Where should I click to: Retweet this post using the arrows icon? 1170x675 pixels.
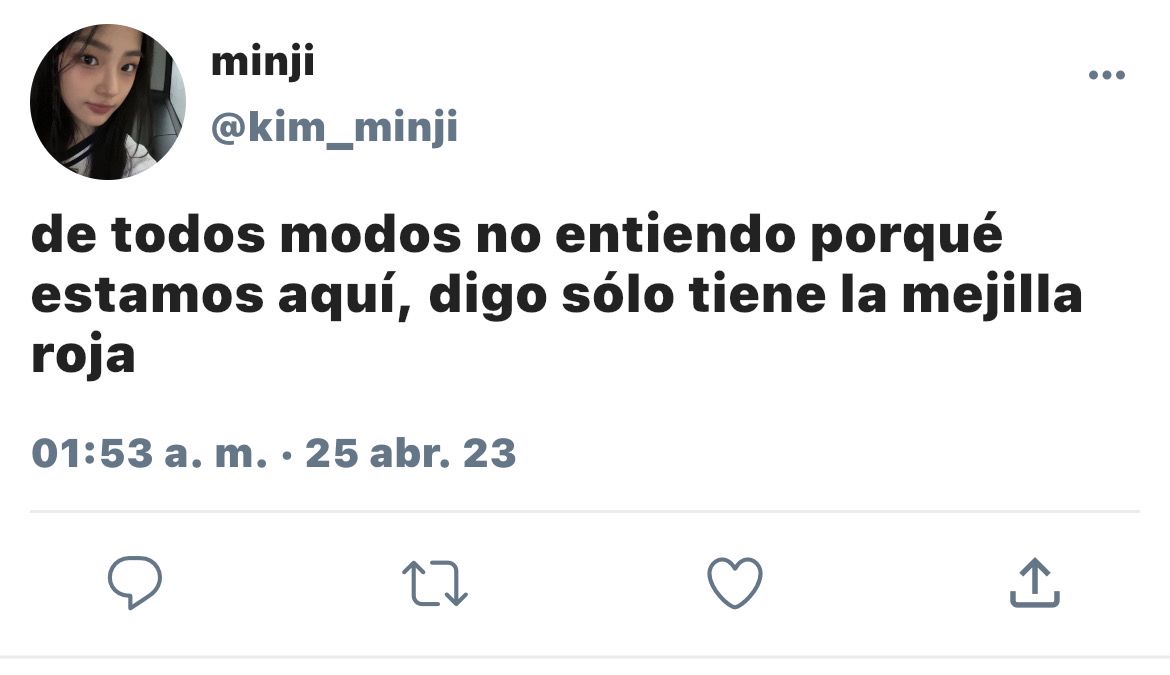[435, 583]
